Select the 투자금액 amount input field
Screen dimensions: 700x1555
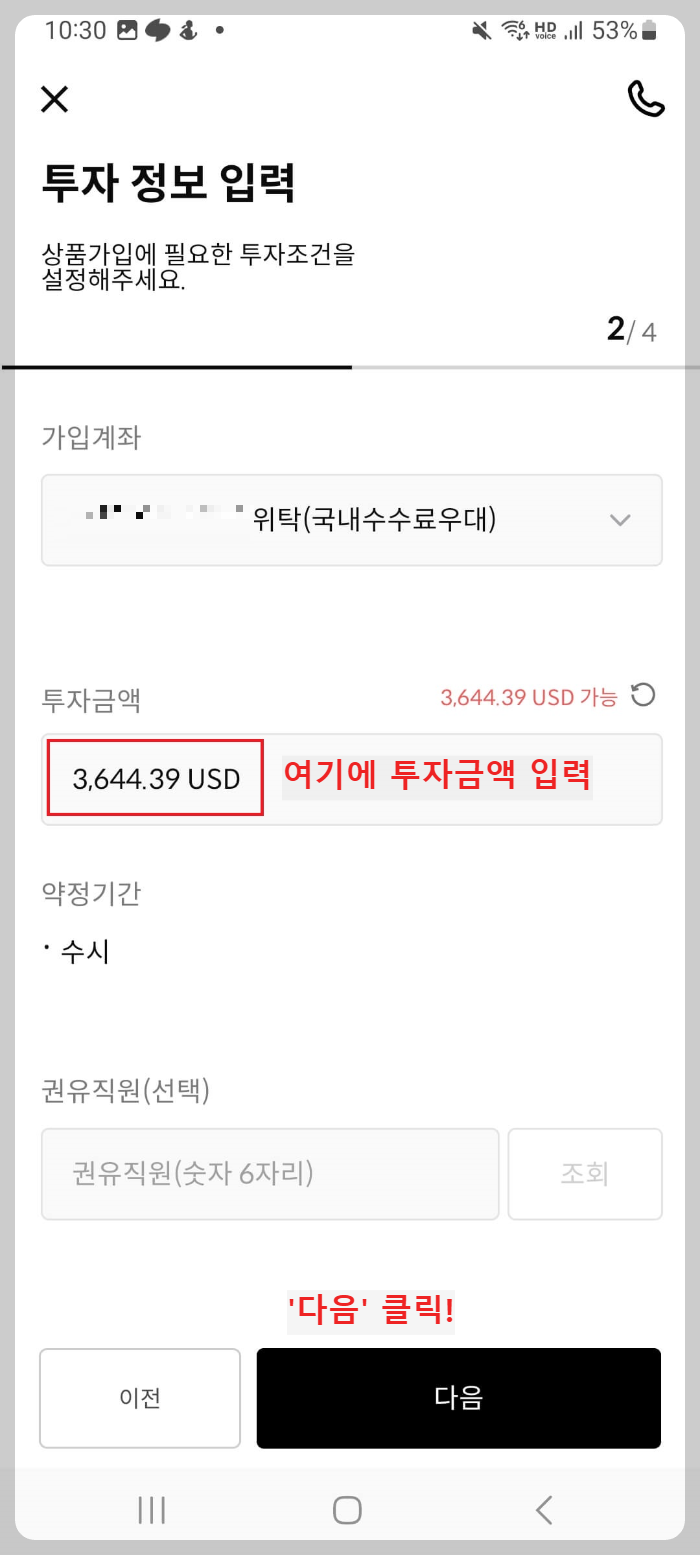pyautogui.click(x=155, y=778)
